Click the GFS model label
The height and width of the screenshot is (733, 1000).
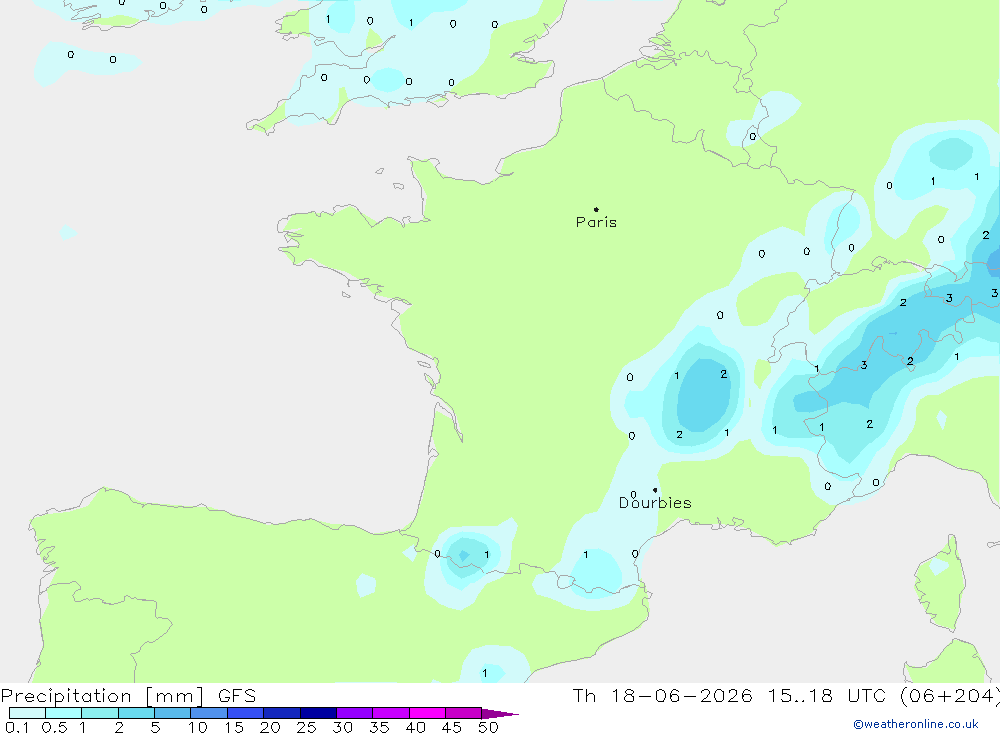pyautogui.click(x=237, y=696)
